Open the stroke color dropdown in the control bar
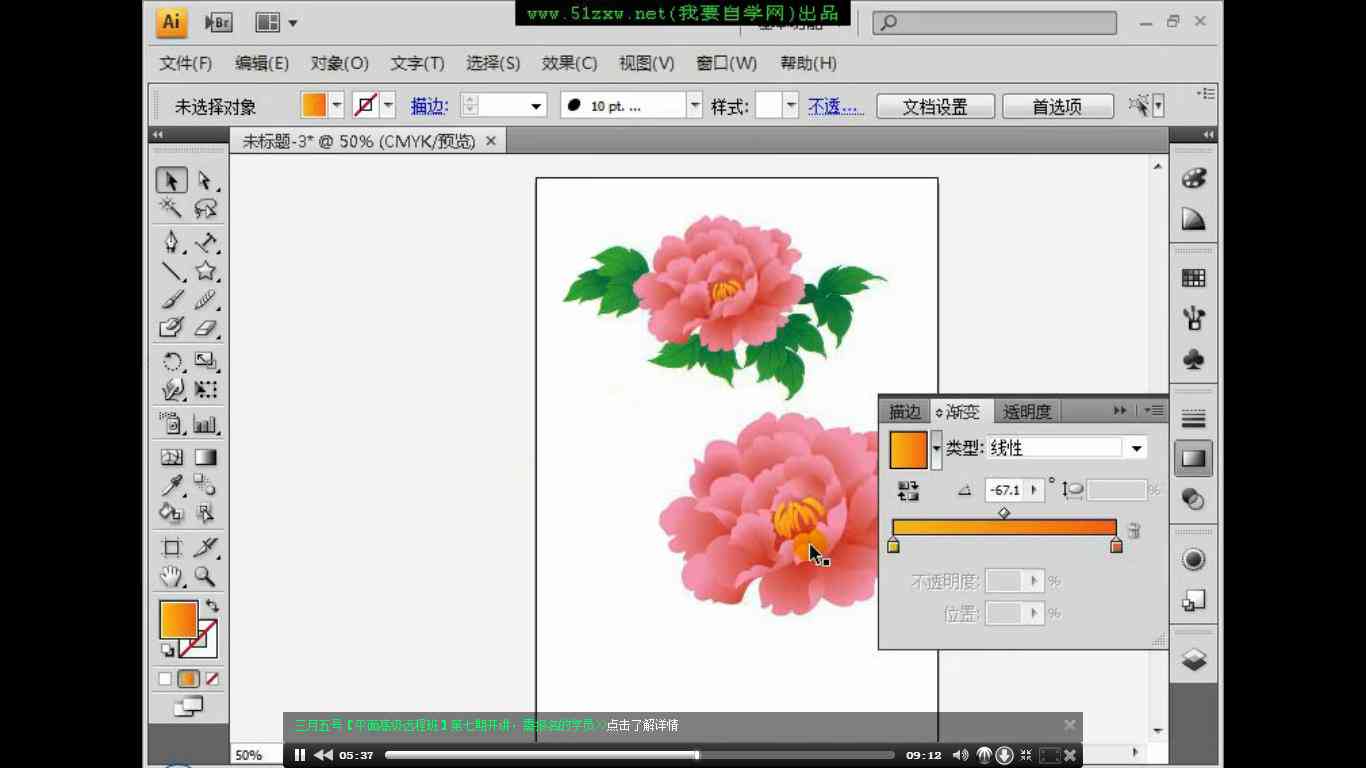1366x768 pixels. [388, 105]
